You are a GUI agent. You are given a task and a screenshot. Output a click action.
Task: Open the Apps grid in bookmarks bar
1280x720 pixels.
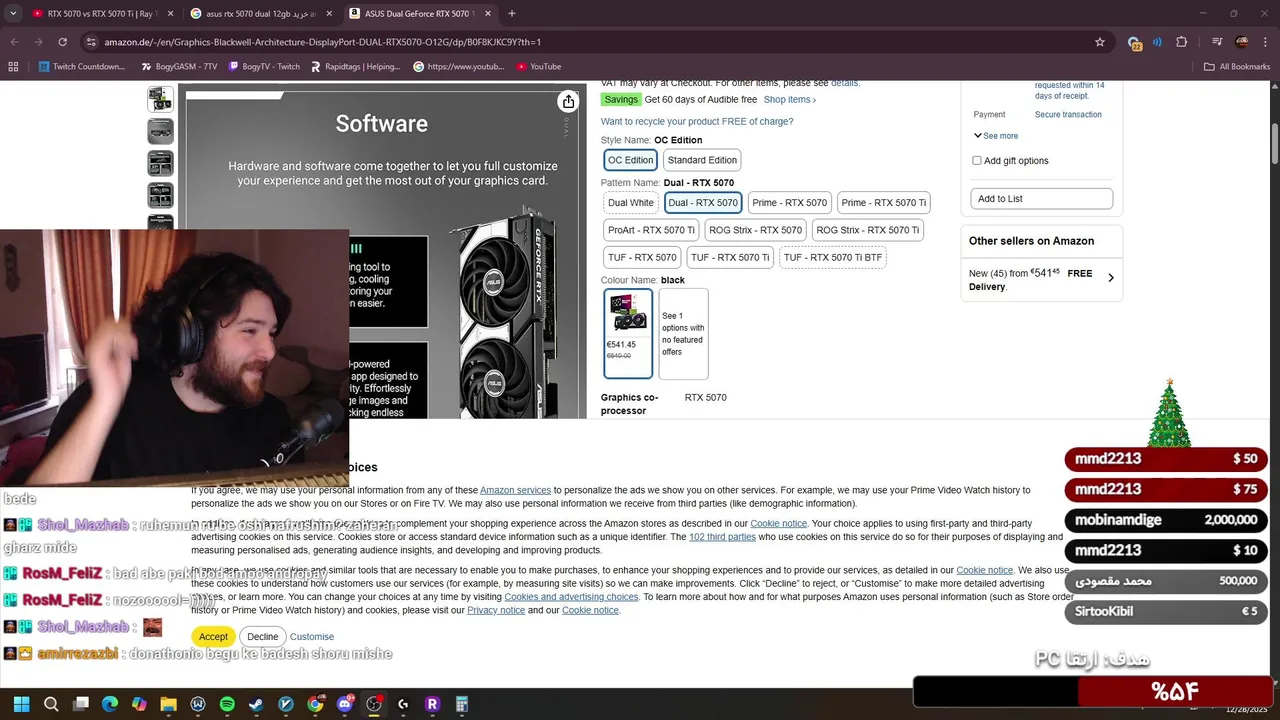pos(13,67)
